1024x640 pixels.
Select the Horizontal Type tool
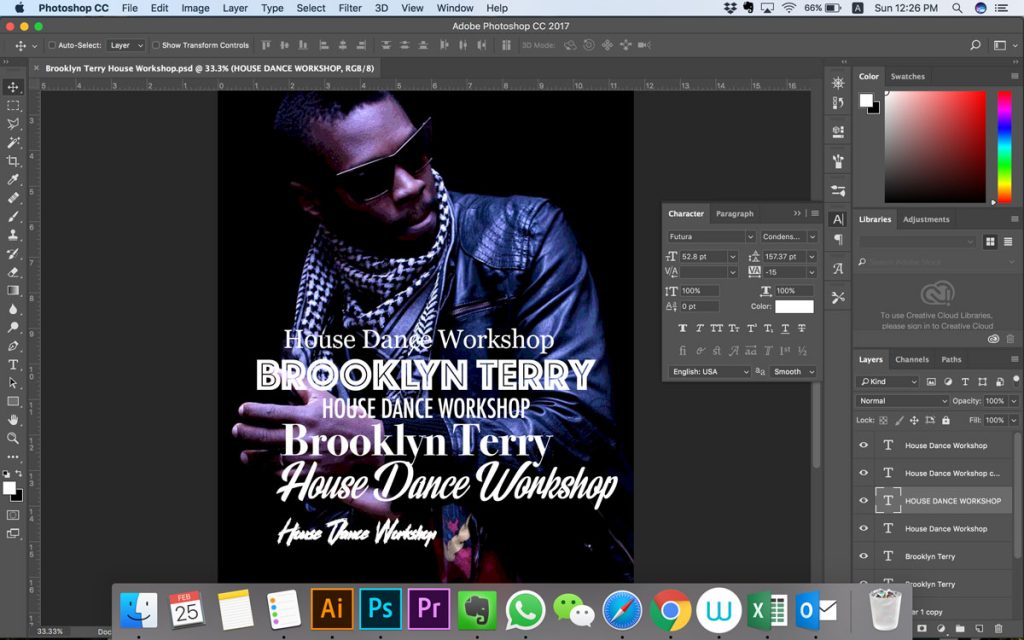click(13, 364)
